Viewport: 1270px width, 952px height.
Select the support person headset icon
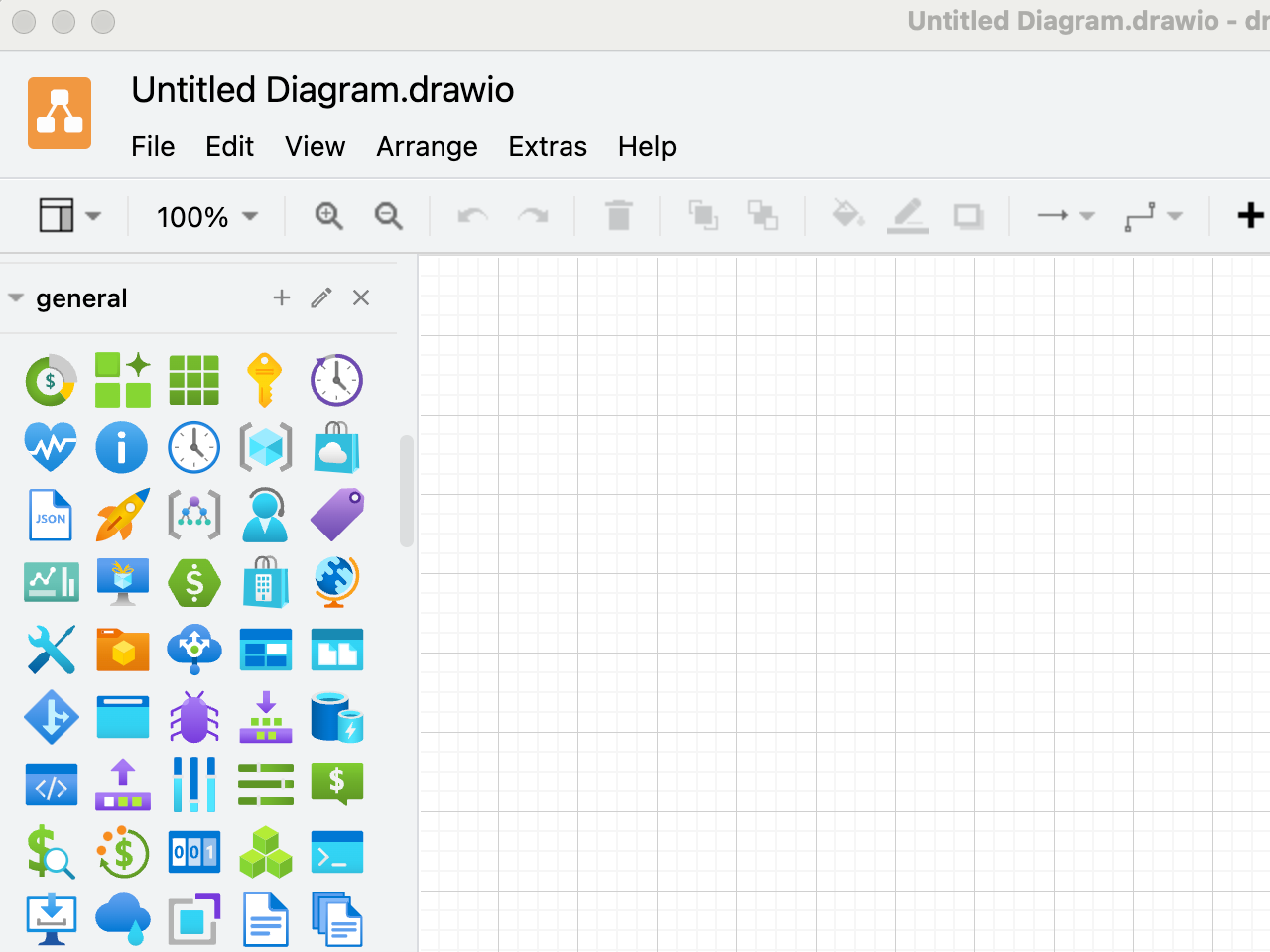[265, 515]
